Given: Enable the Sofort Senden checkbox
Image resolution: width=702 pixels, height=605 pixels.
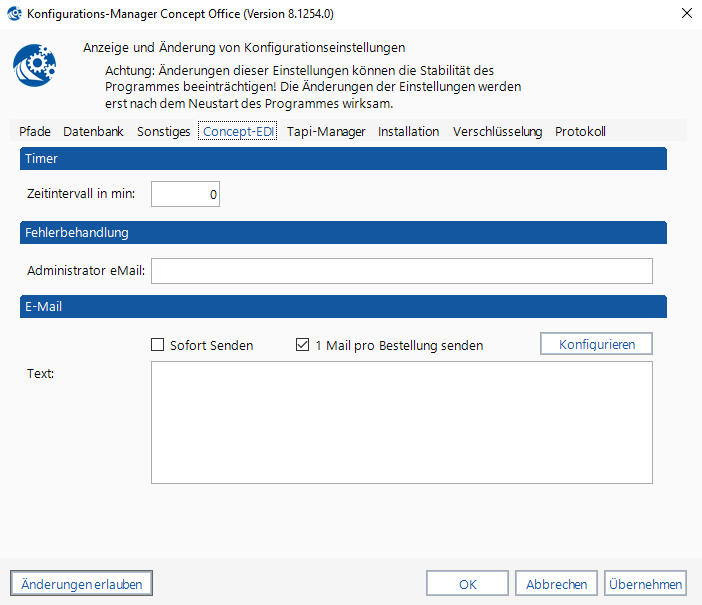Looking at the screenshot, I should 157,345.
